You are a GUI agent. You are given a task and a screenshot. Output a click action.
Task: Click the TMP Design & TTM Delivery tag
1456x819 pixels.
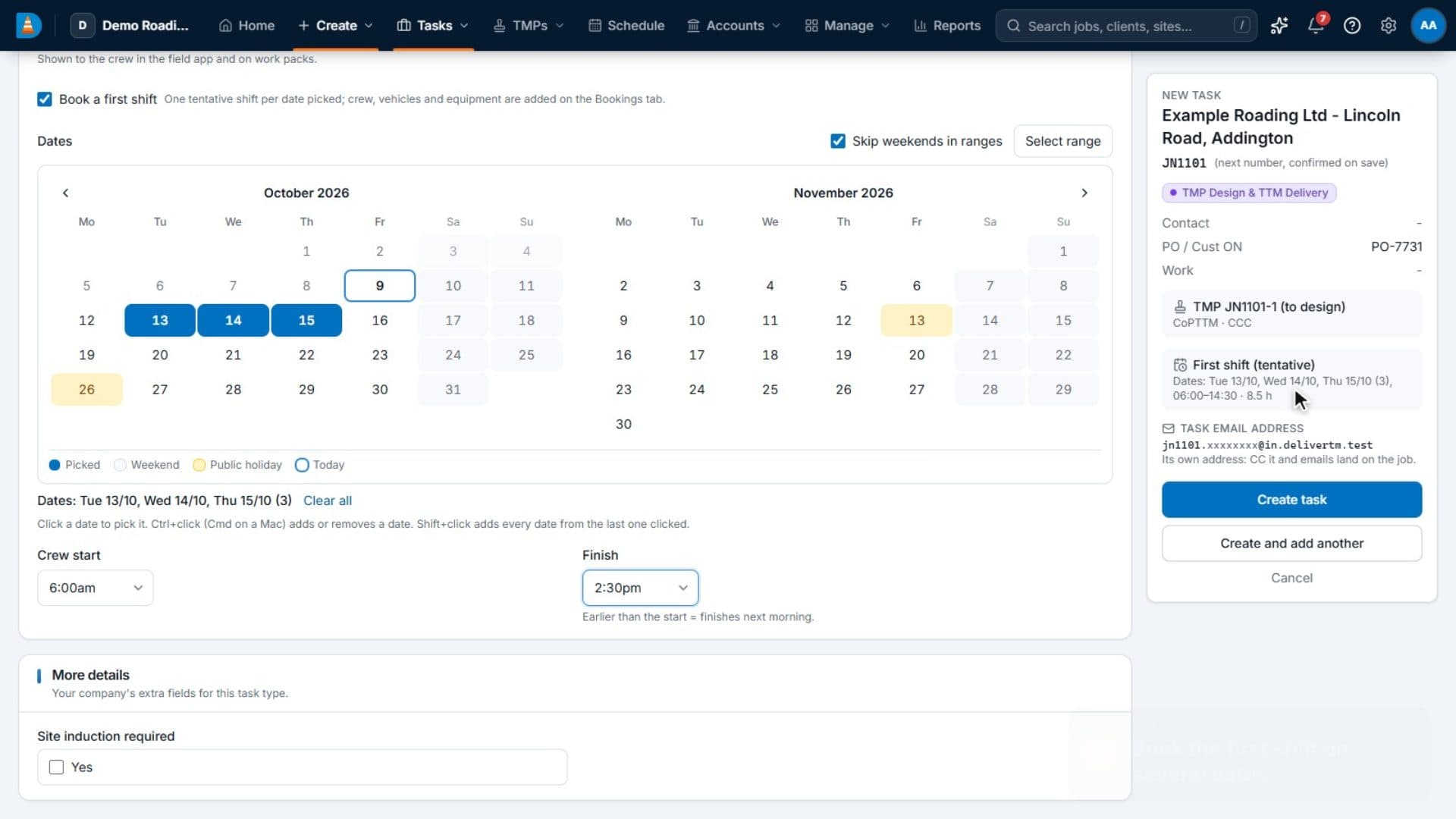pyautogui.click(x=1248, y=193)
